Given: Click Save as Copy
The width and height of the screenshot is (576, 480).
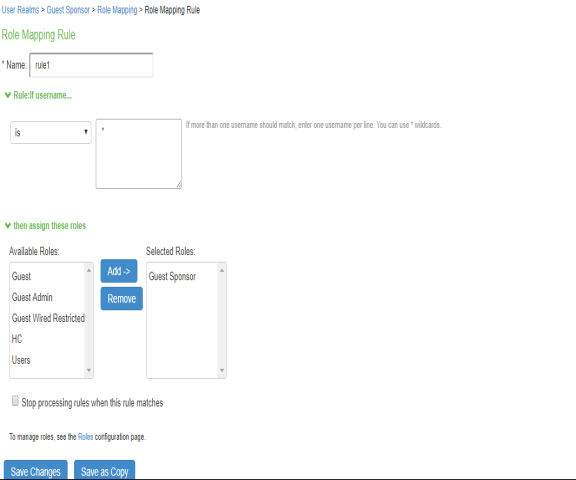Looking at the screenshot, I should pyautogui.click(x=105, y=471).
